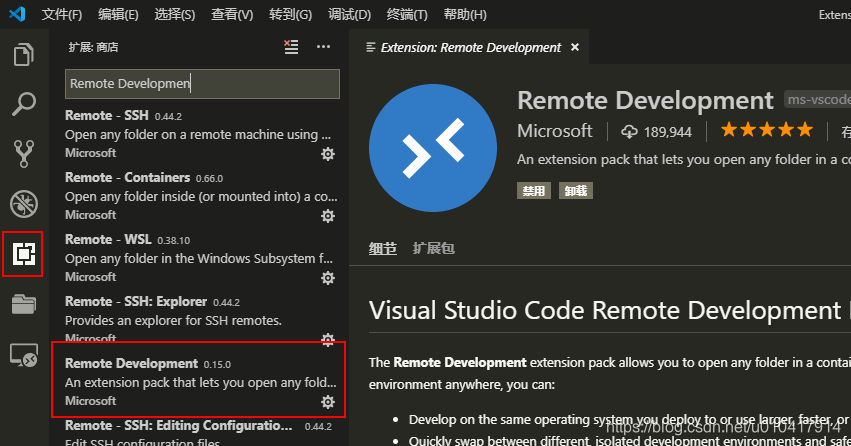Image resolution: width=851 pixels, height=446 pixels.
Task: Select Remote - SSH extension in list
Action: (x=199, y=135)
